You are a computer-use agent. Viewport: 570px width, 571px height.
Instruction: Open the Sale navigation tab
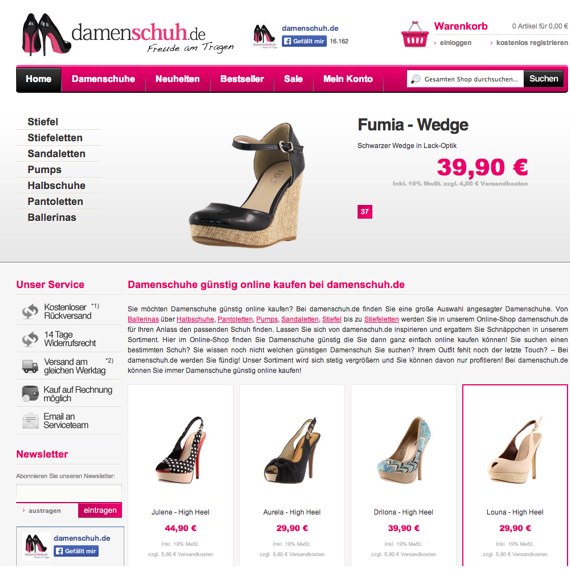[x=293, y=79]
